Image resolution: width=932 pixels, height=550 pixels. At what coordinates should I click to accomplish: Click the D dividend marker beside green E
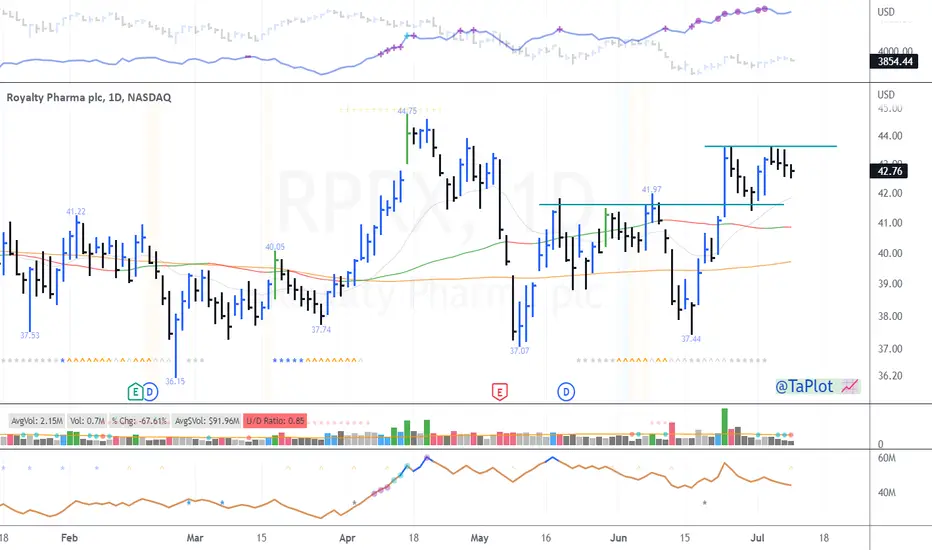(x=150, y=391)
